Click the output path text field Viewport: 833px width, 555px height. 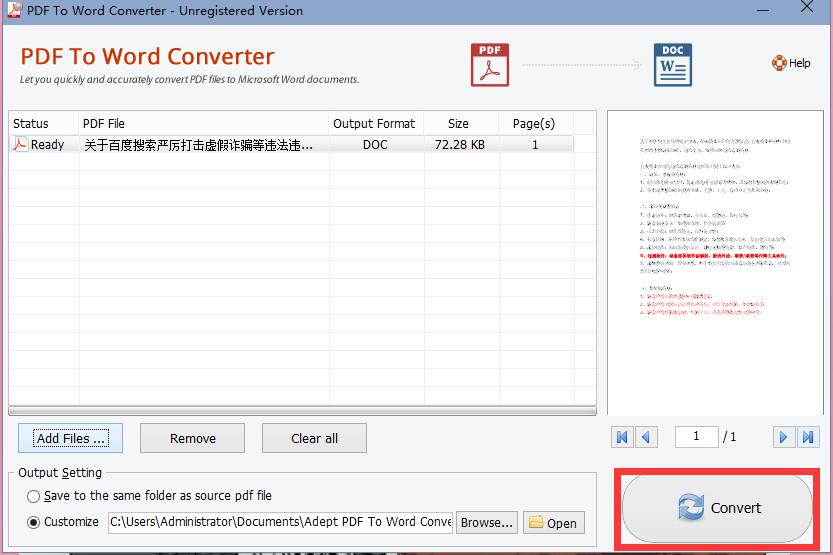coord(280,522)
